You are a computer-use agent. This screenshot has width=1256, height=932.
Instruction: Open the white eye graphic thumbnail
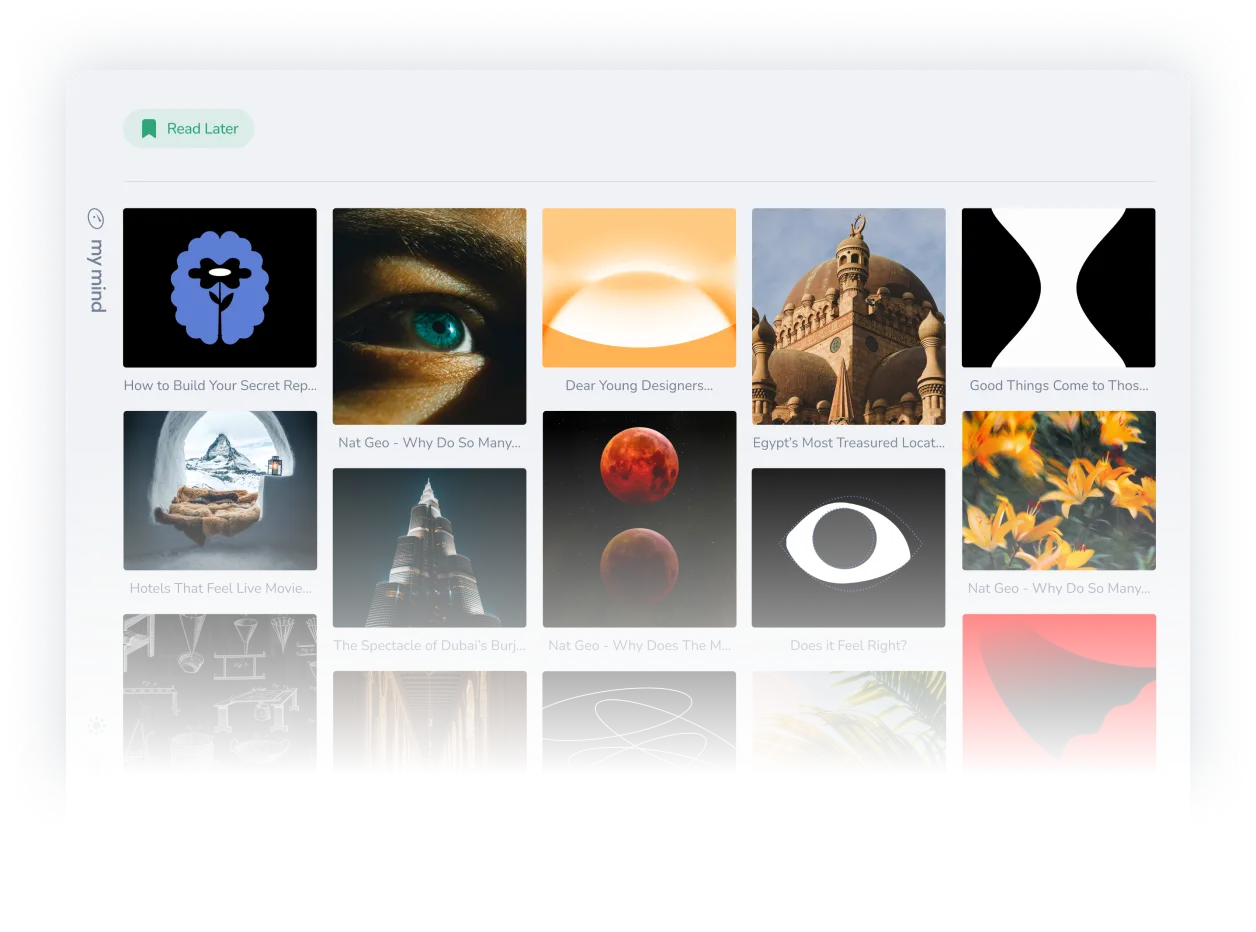click(x=849, y=548)
